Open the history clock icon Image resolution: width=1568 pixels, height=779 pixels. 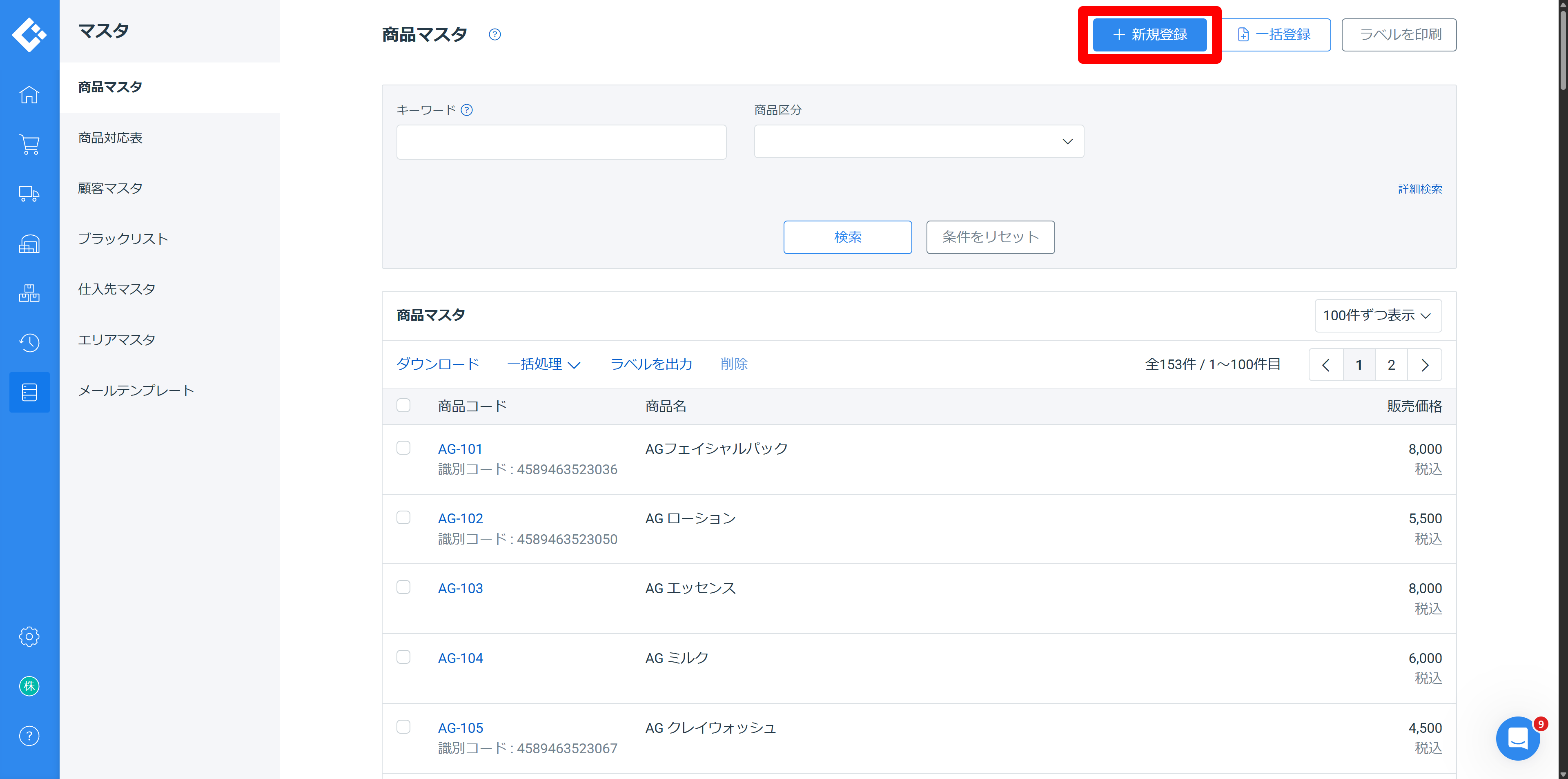(29, 342)
